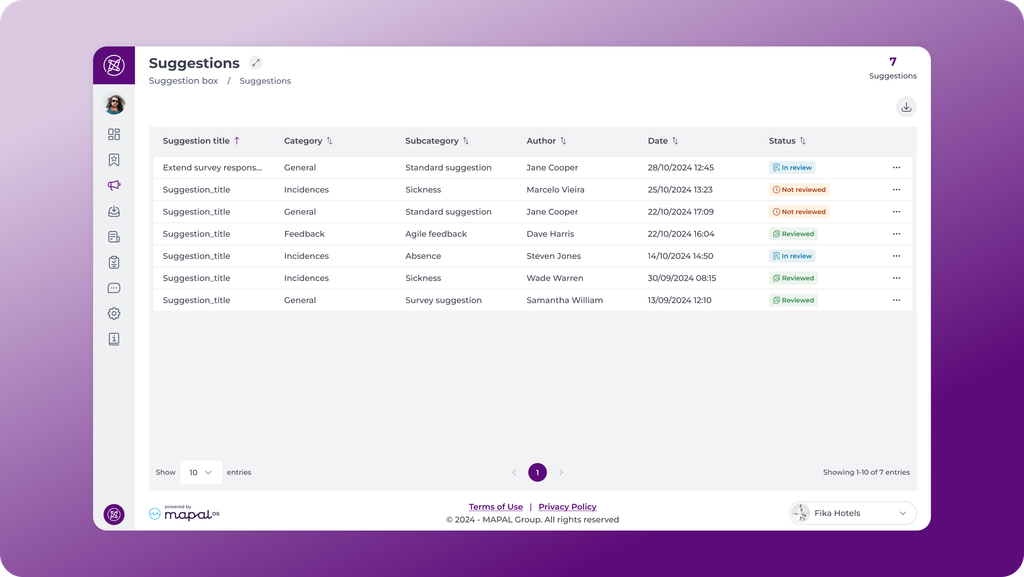Open actions menu for Marcelo Vieira row
Image resolution: width=1024 pixels, height=577 pixels.
896,190
